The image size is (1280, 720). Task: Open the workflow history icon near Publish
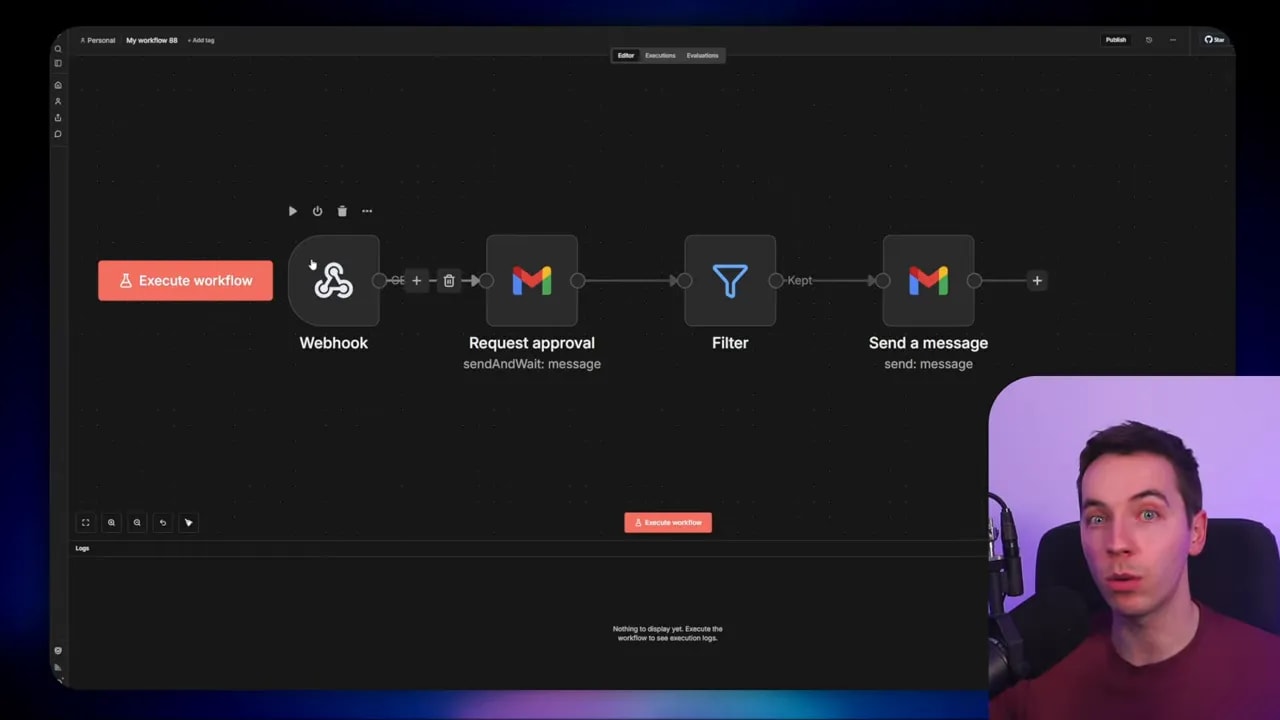click(x=1149, y=40)
